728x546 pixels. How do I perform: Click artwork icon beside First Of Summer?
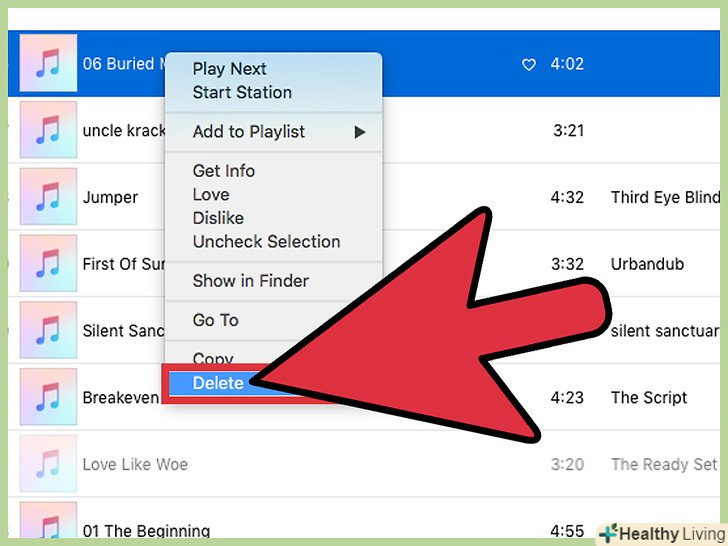(x=48, y=264)
